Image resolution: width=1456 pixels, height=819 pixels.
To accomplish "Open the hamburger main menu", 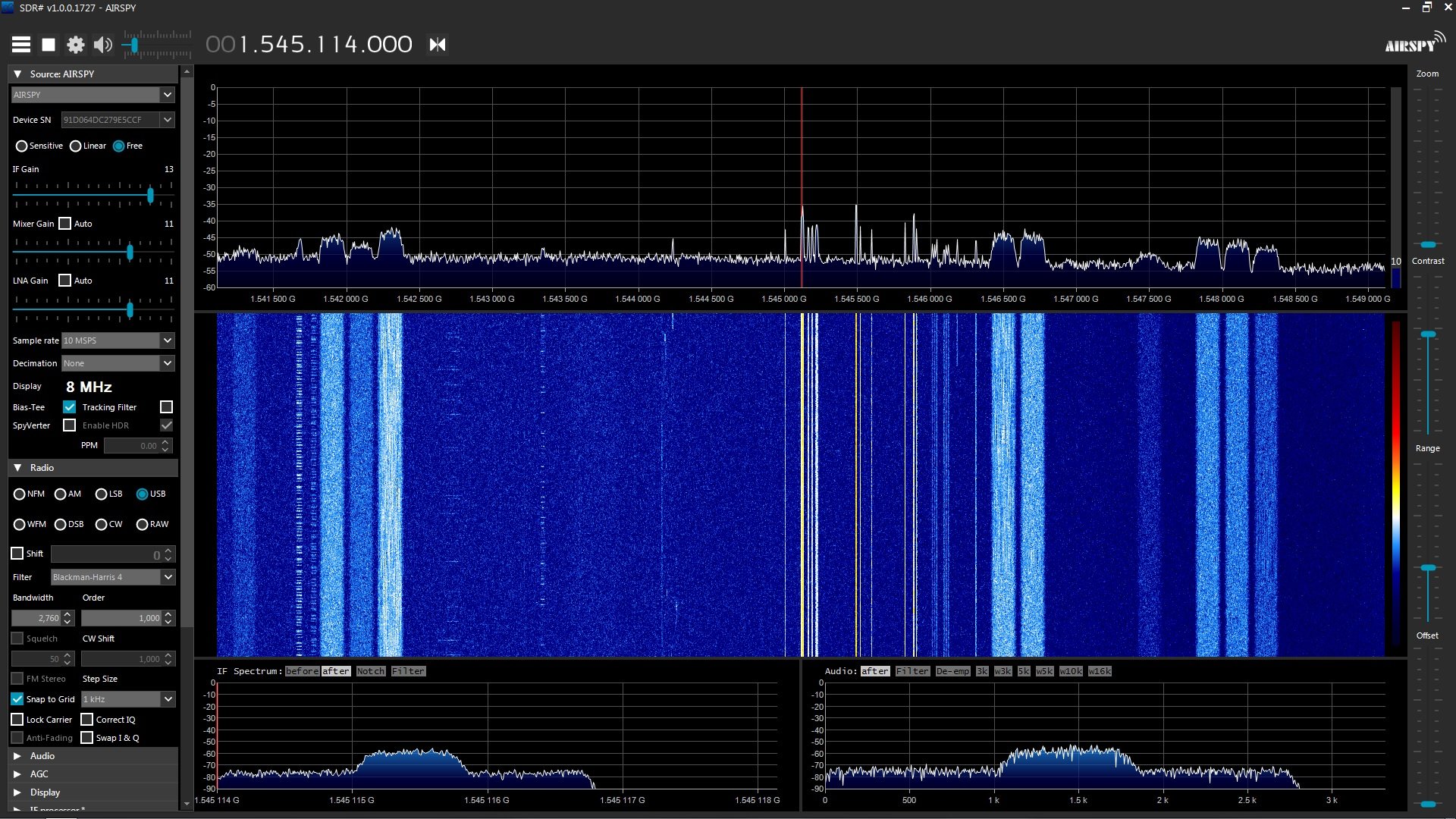I will (x=21, y=45).
